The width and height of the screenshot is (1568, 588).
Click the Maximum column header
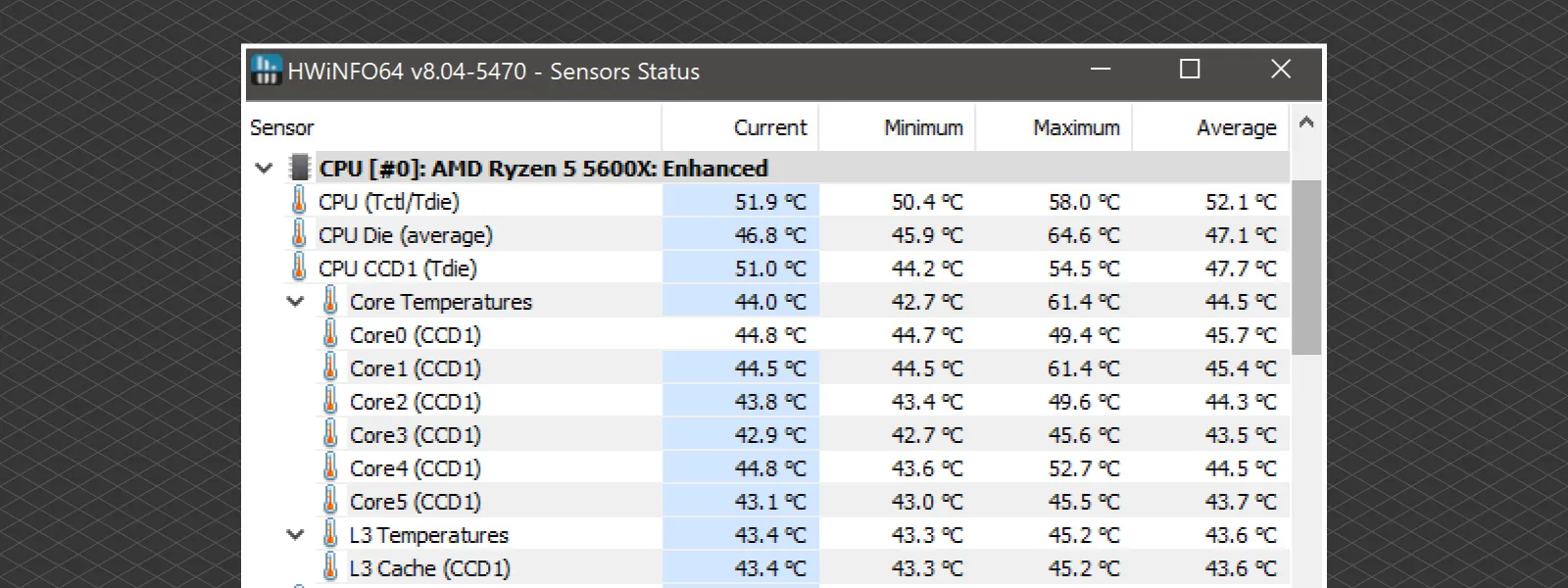point(1054,127)
